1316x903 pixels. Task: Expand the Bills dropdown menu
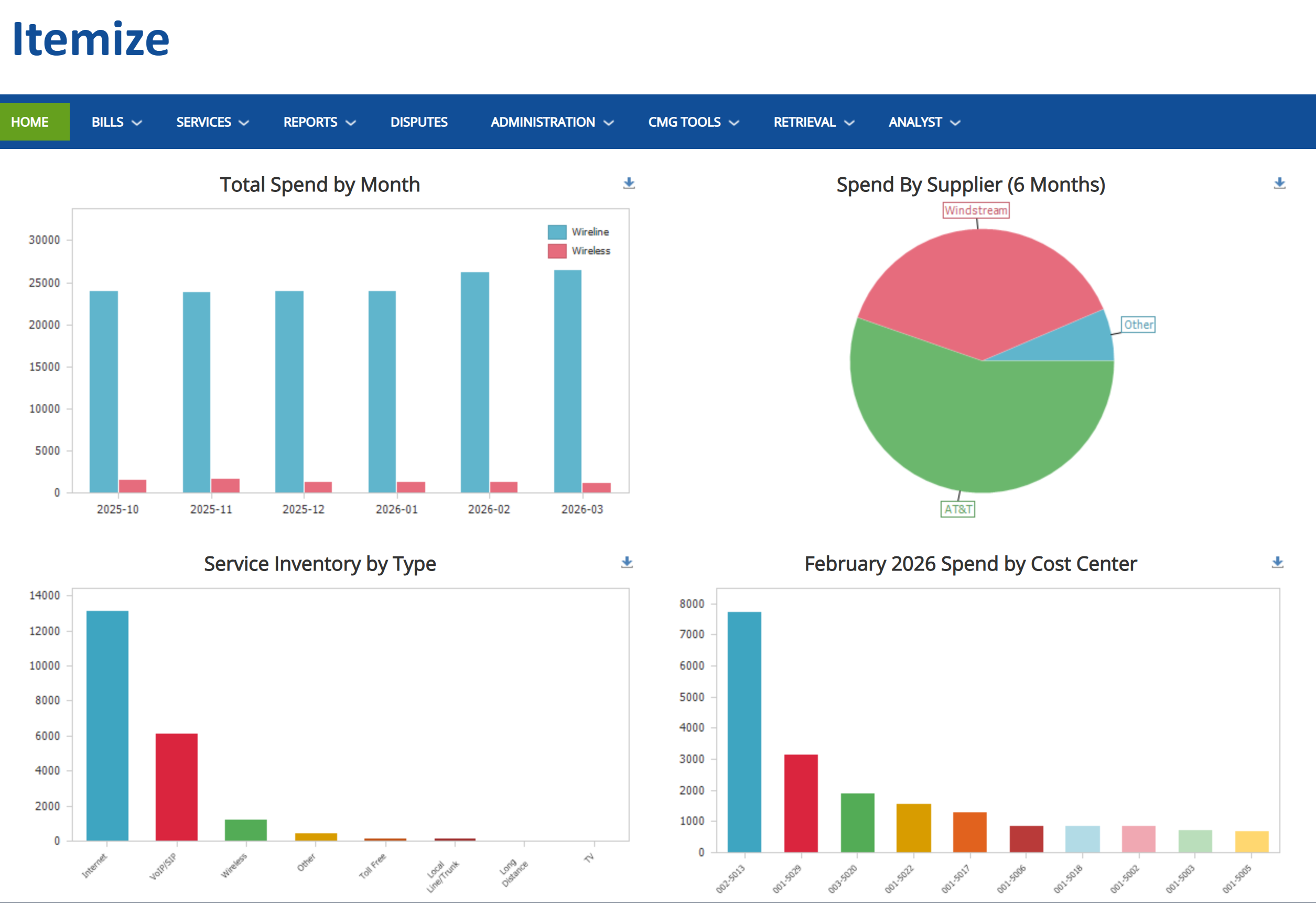pyautogui.click(x=116, y=122)
